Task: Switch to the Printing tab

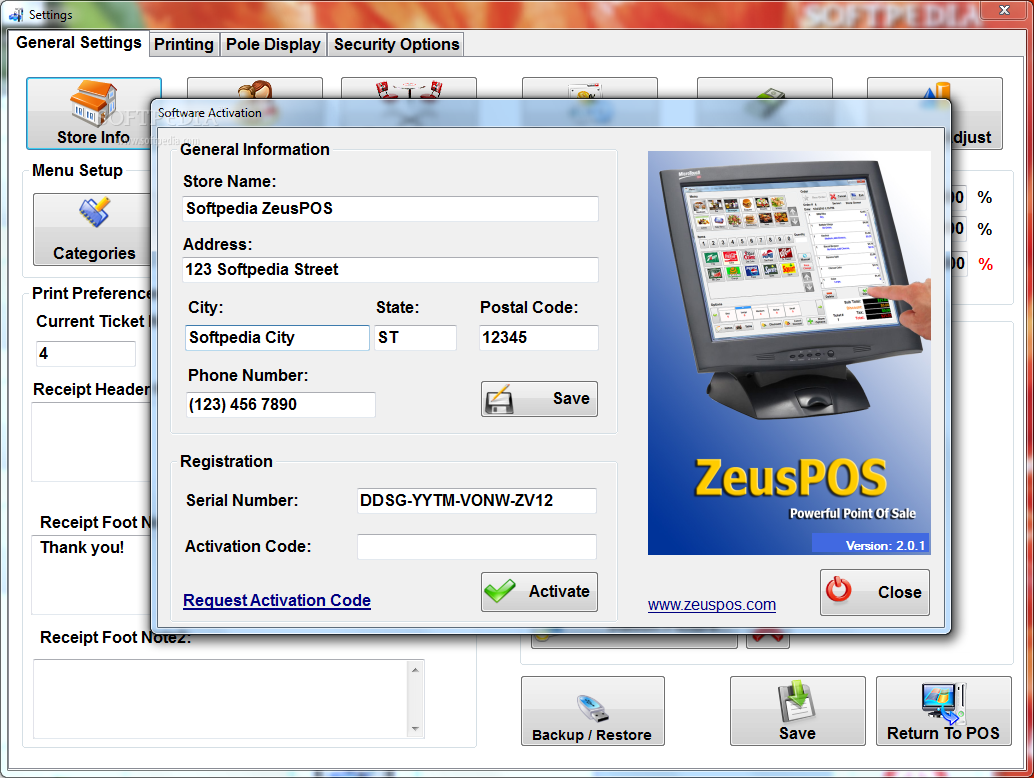Action: [184, 44]
